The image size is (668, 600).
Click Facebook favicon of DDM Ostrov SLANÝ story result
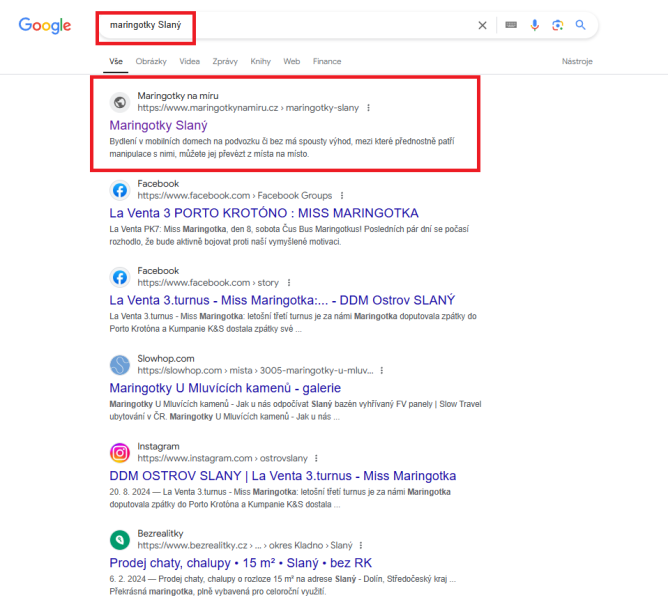tap(120, 277)
